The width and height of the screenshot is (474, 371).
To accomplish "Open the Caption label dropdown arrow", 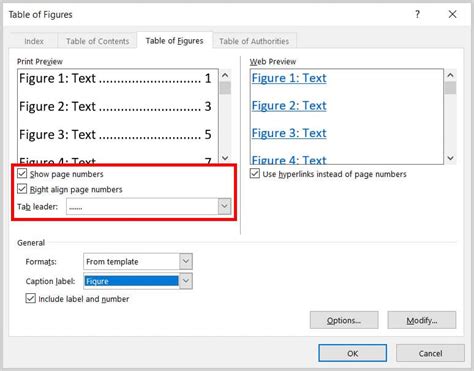I will click(186, 281).
